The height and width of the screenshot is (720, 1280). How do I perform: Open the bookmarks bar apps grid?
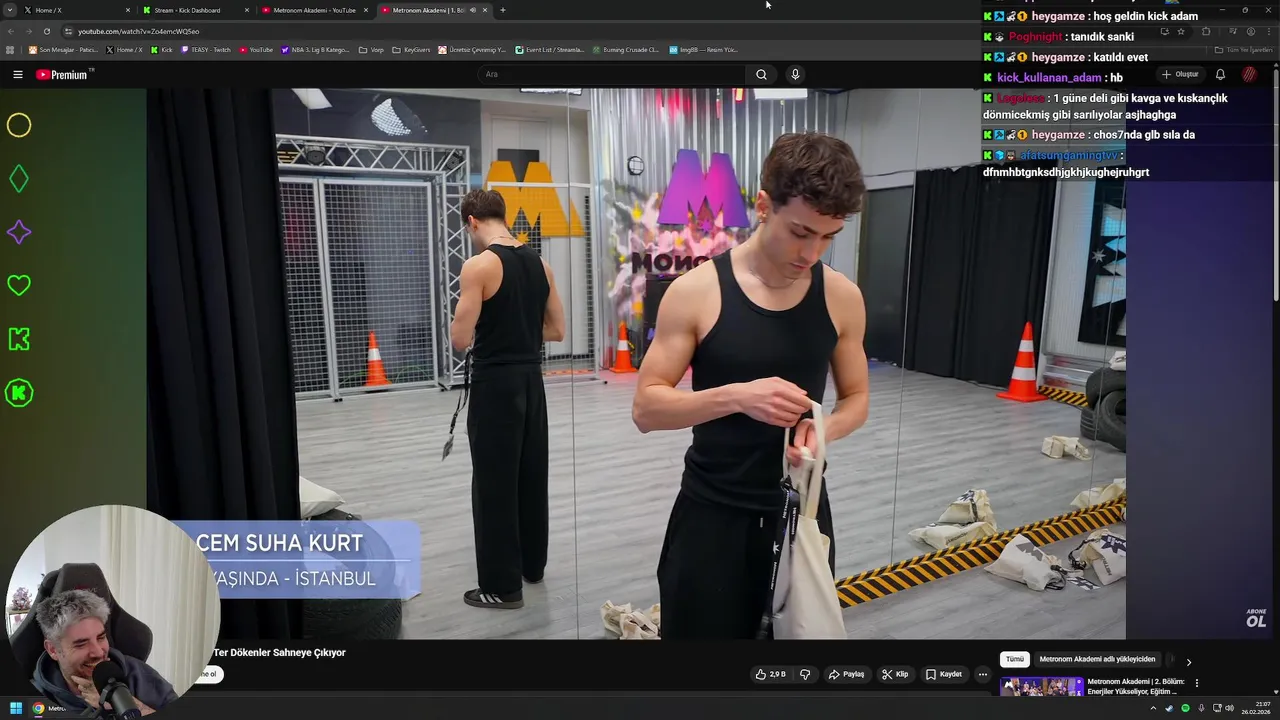point(10,49)
